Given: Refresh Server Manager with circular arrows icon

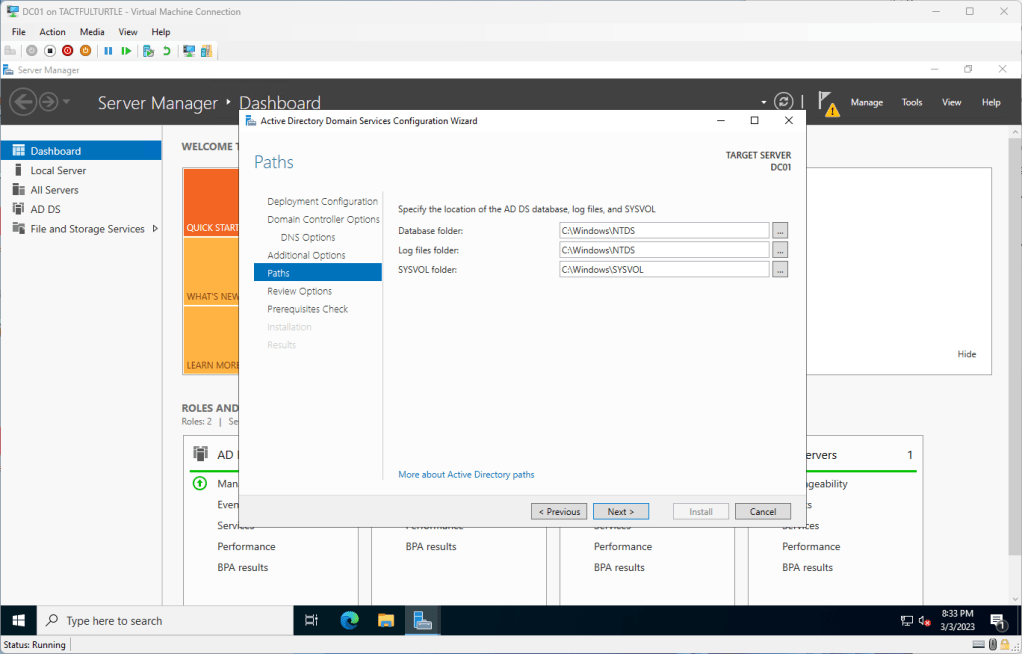Looking at the screenshot, I should [x=784, y=102].
